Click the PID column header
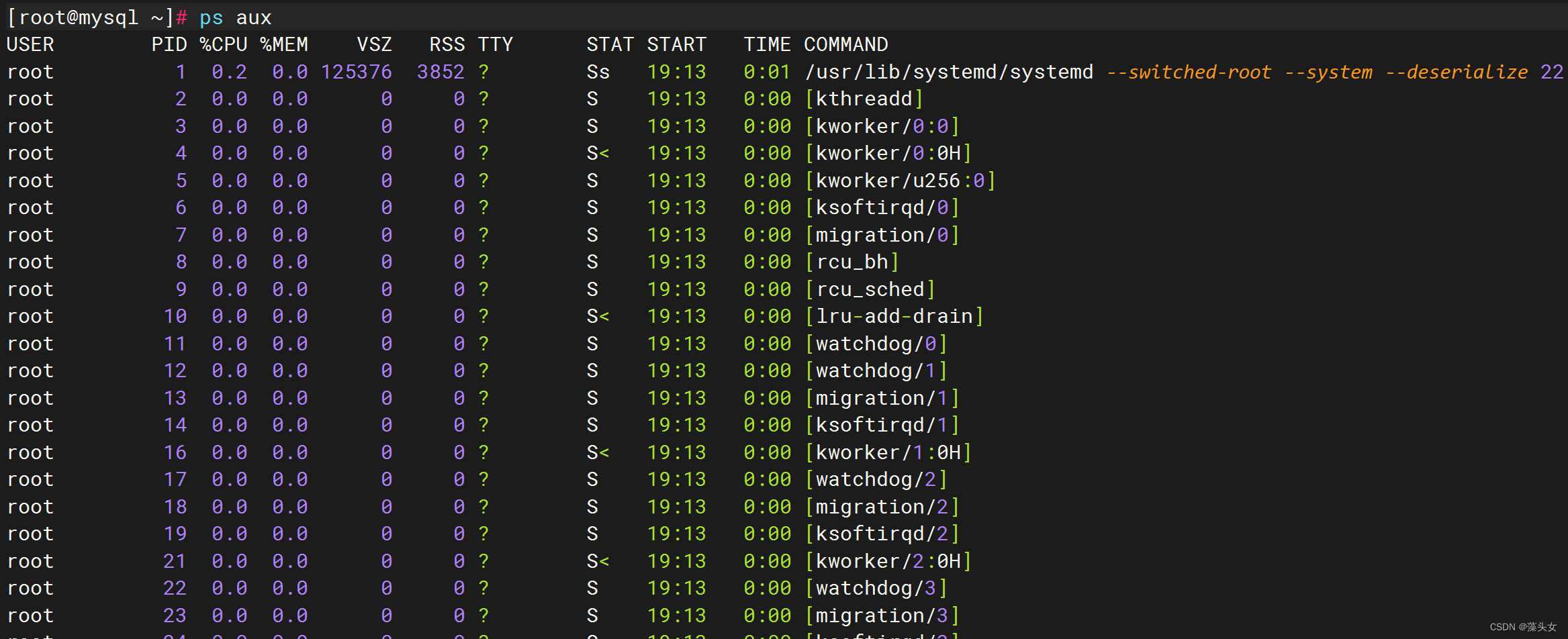Screen dimensions: 1568x639 pyautogui.click(x=169, y=45)
